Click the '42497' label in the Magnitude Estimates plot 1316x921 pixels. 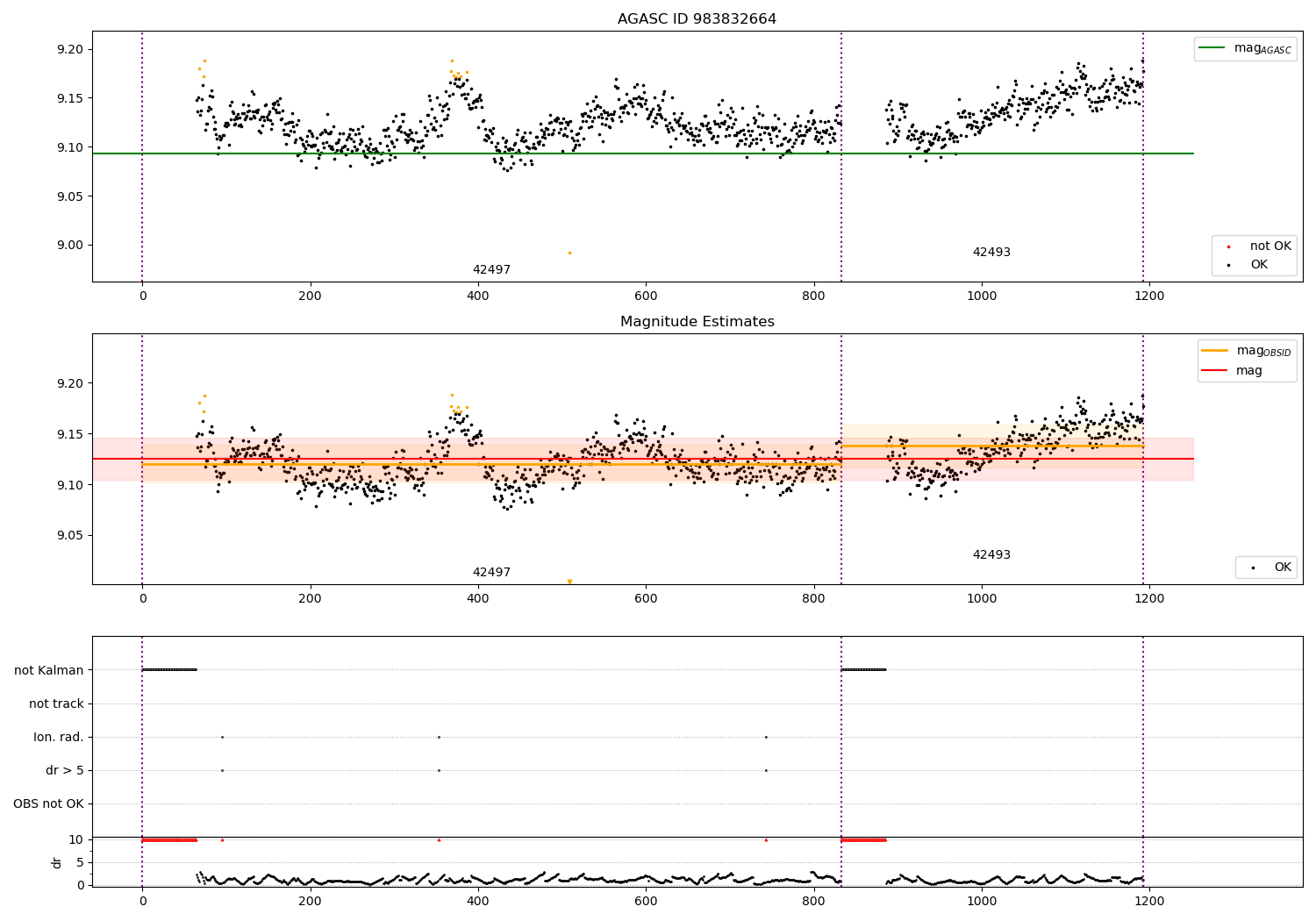pyautogui.click(x=491, y=573)
